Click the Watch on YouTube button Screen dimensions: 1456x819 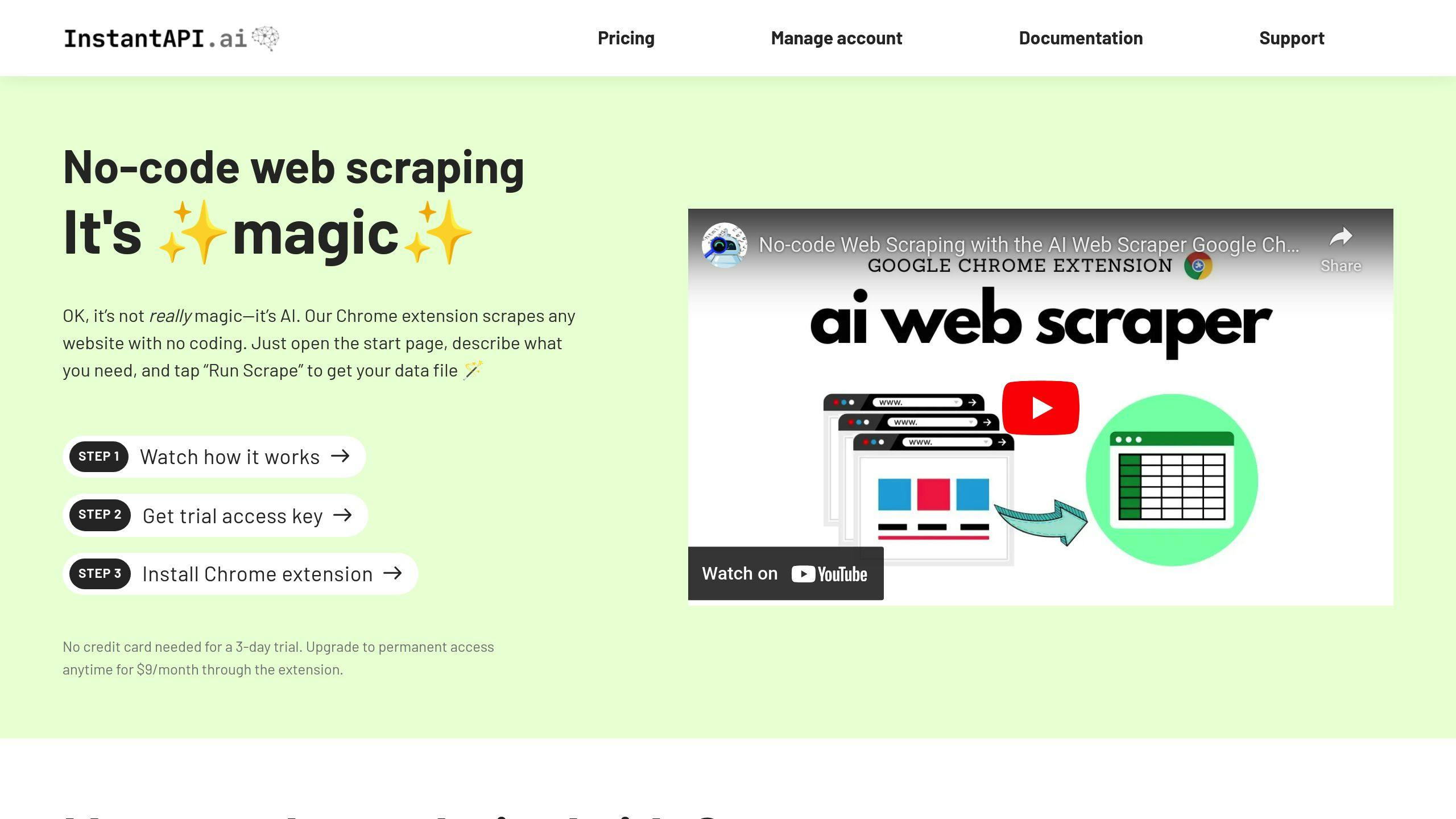(x=785, y=573)
